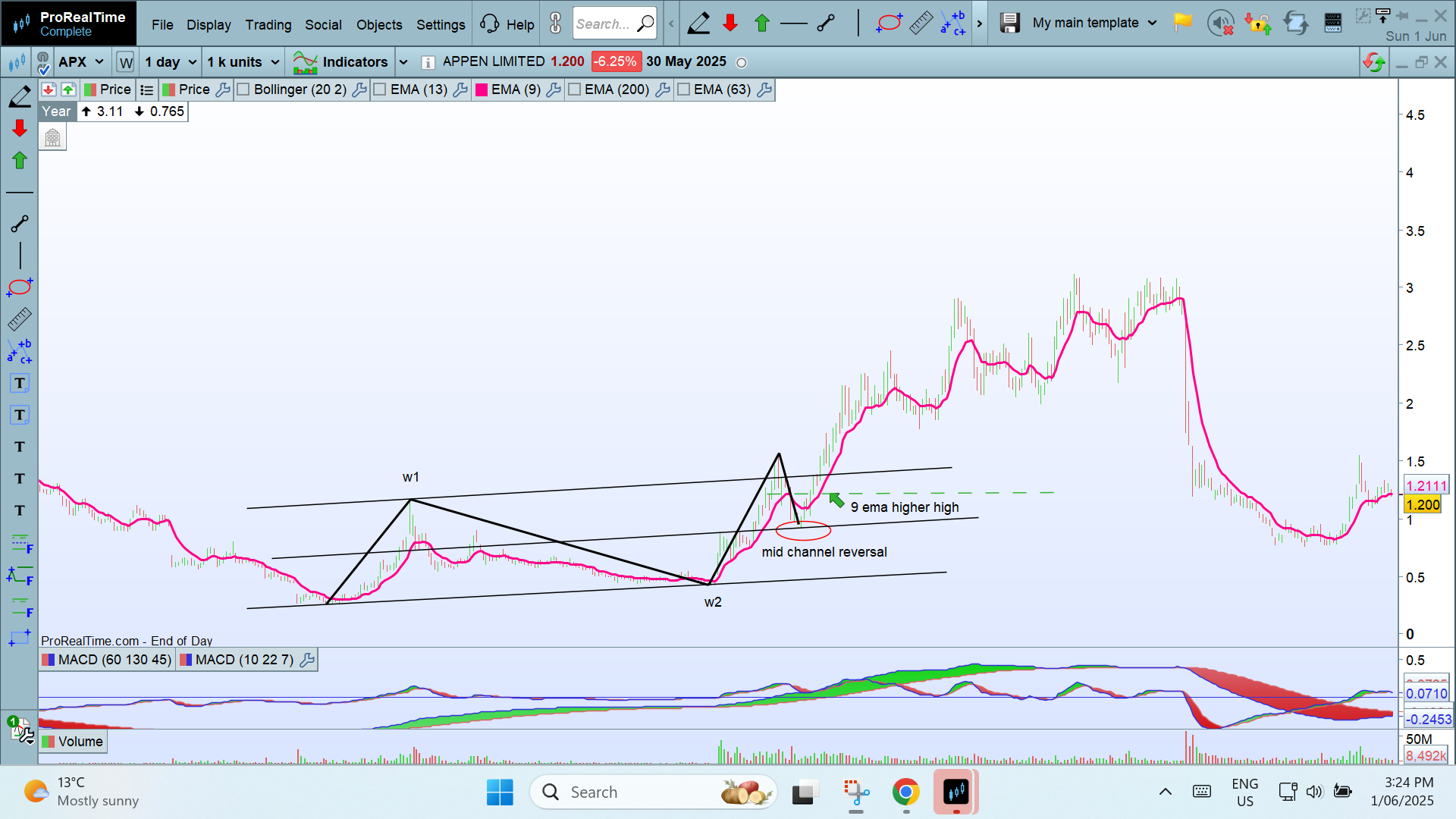Click the floppy disk save template icon

[1009, 23]
